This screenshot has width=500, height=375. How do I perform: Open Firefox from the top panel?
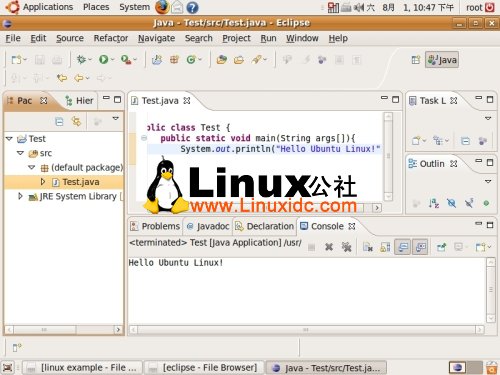162,7
